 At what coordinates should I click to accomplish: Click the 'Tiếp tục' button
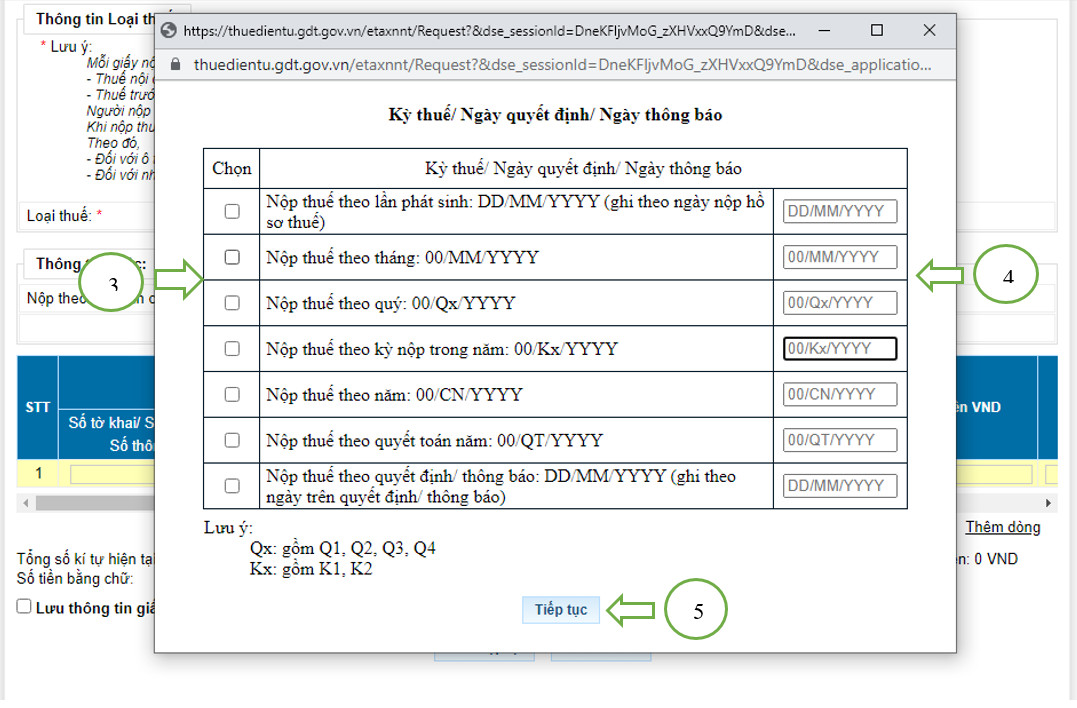pos(560,610)
